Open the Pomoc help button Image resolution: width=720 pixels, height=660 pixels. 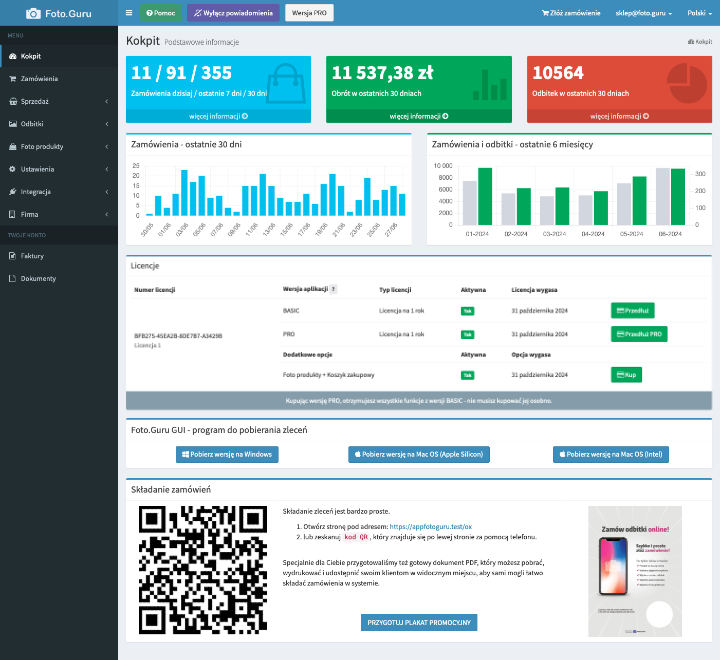(161, 13)
